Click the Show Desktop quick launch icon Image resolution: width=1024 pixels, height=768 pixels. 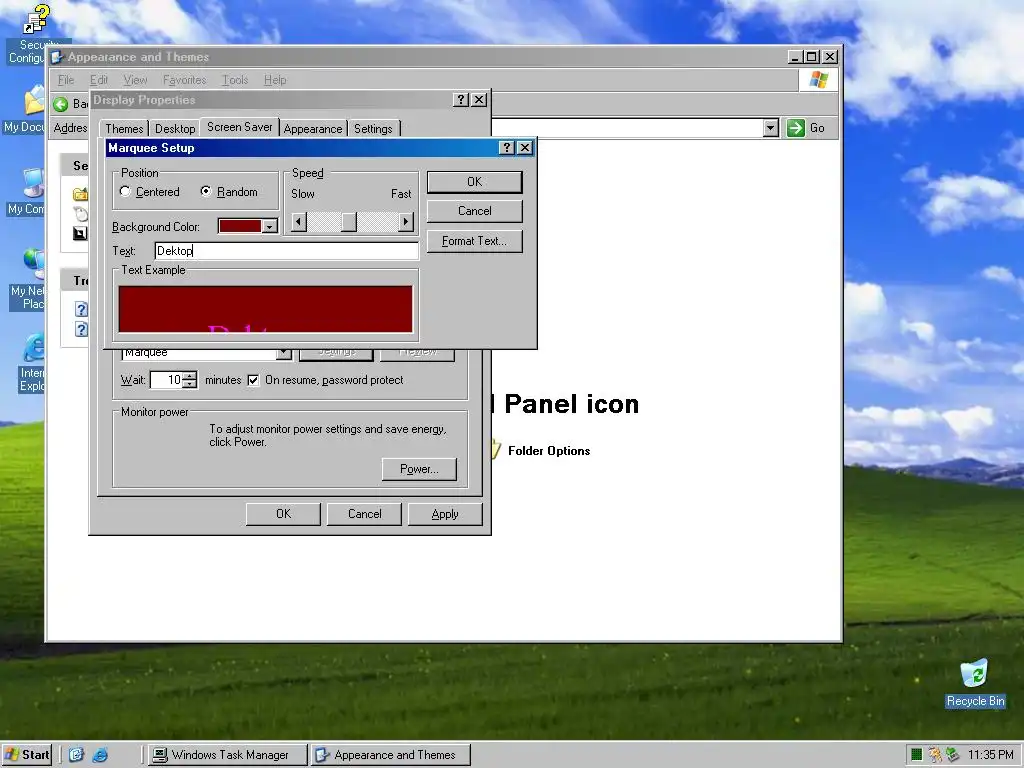(x=76, y=755)
